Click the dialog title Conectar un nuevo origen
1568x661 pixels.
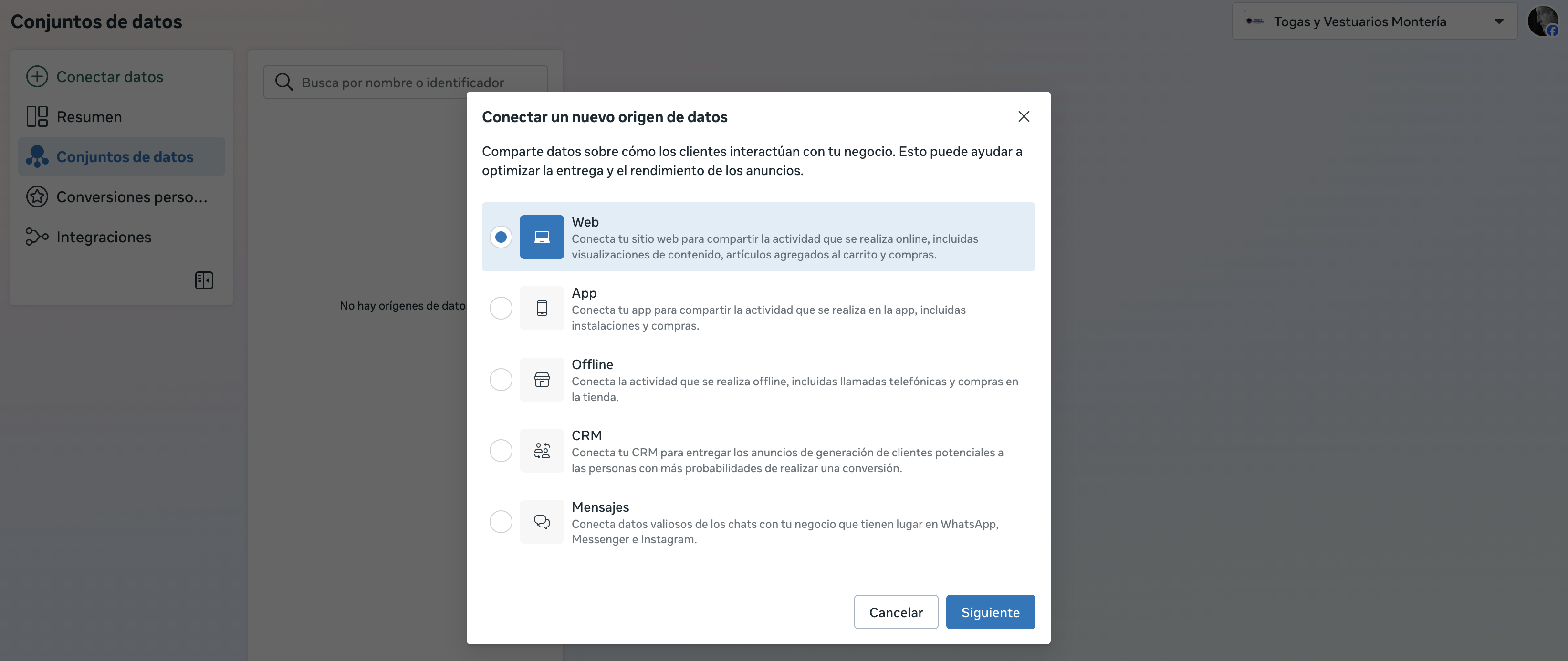click(605, 116)
